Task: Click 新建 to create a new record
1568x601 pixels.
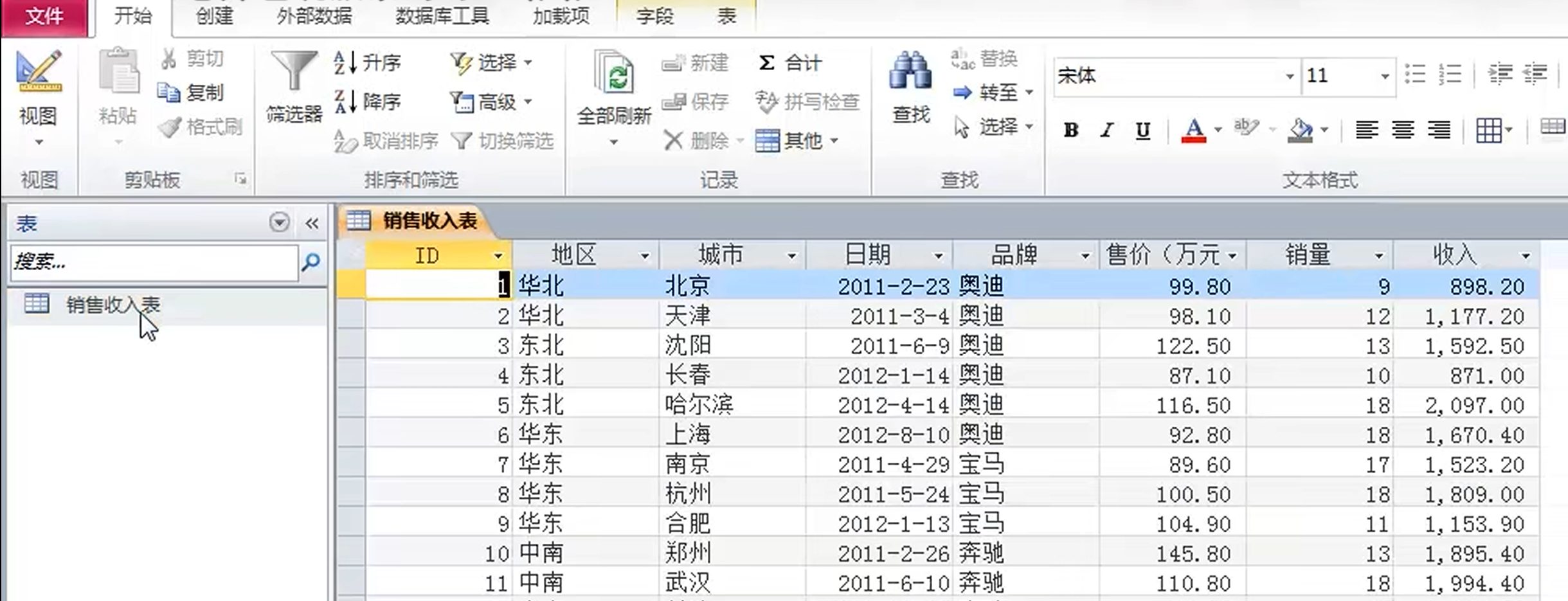Action: [695, 63]
